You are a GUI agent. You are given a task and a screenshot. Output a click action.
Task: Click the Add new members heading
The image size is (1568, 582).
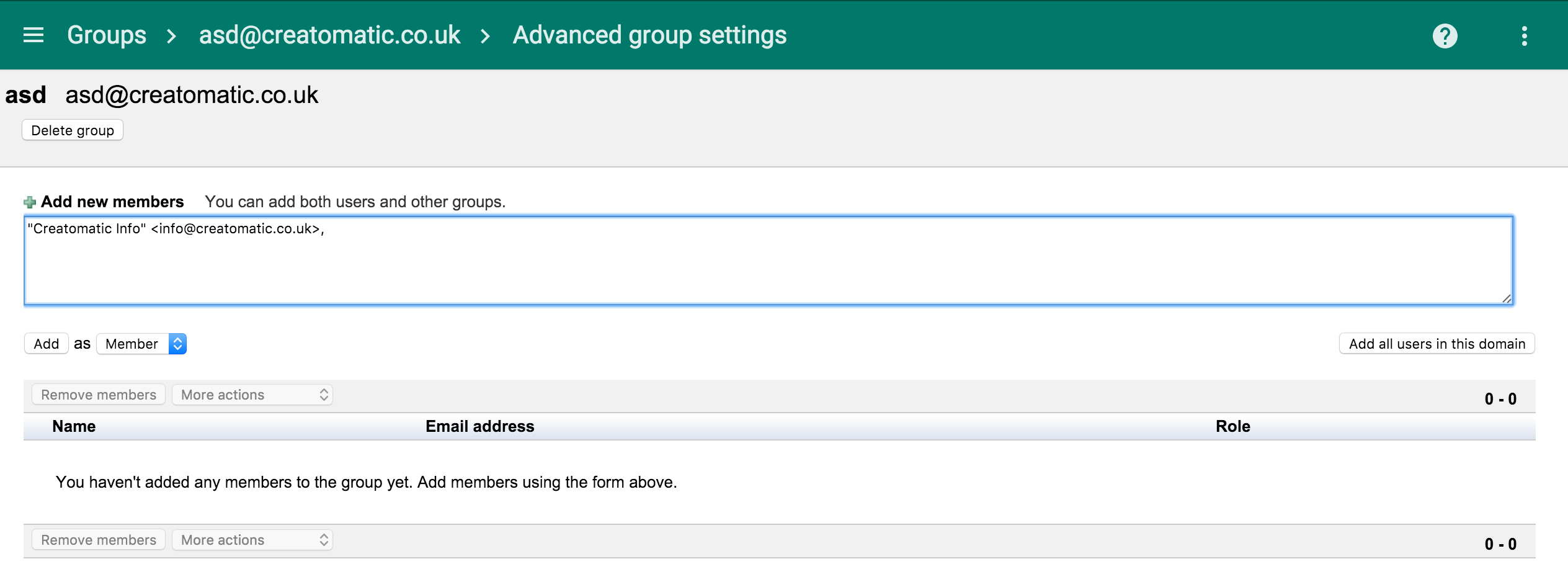point(112,202)
